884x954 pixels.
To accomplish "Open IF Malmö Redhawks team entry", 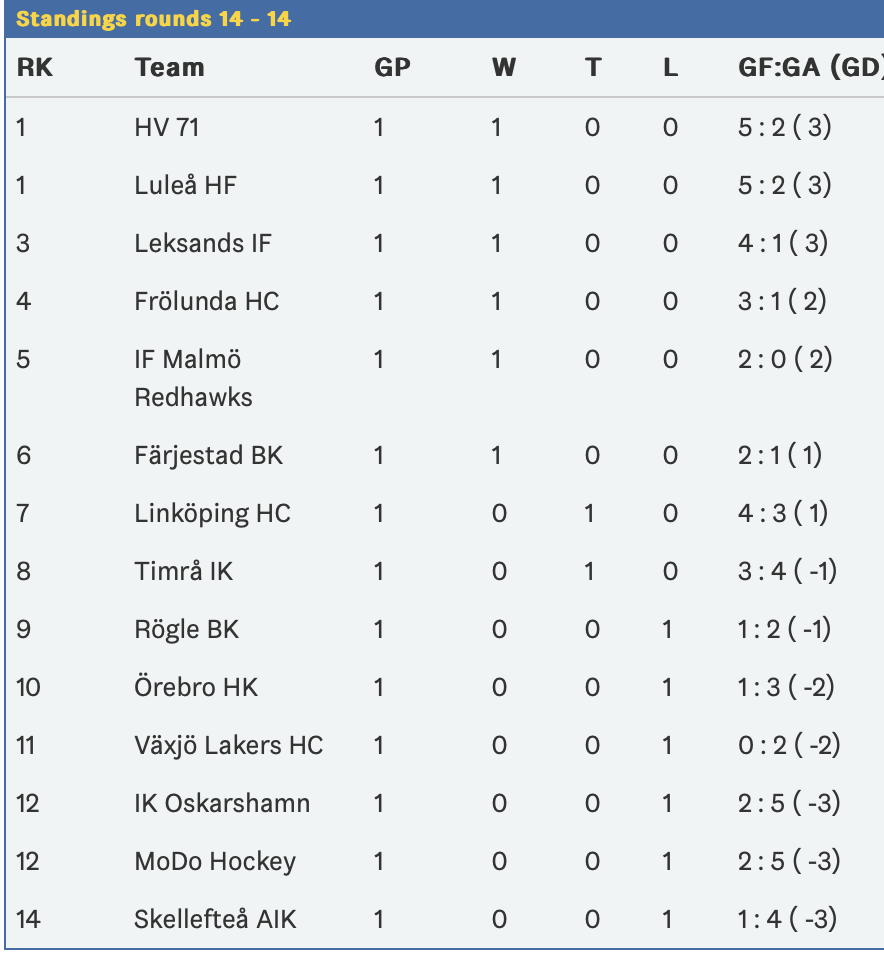I will pyautogui.click(x=193, y=378).
